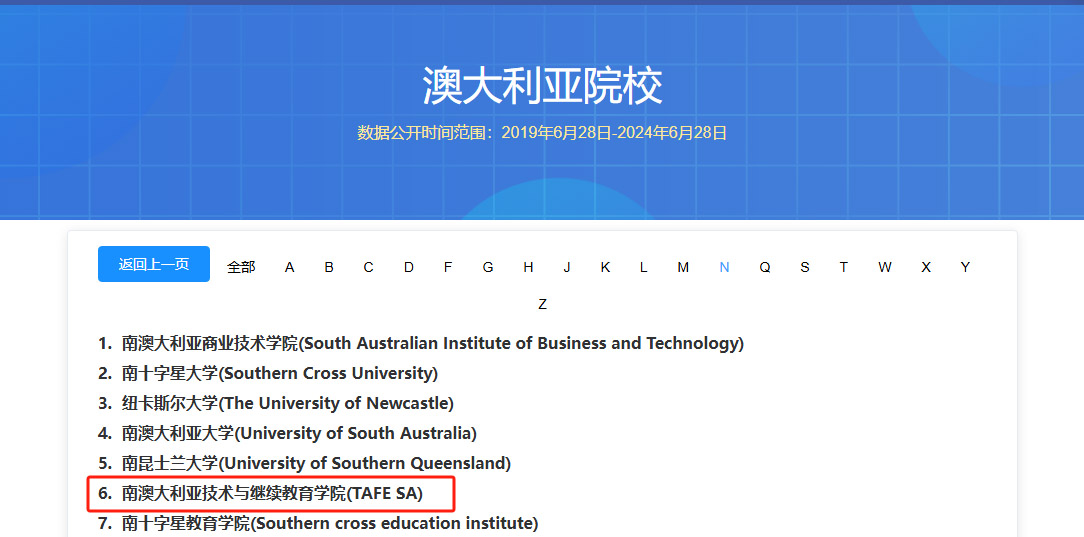The height and width of the screenshot is (537, 1084).
Task: Filter schools by letter A
Action: pos(290,267)
